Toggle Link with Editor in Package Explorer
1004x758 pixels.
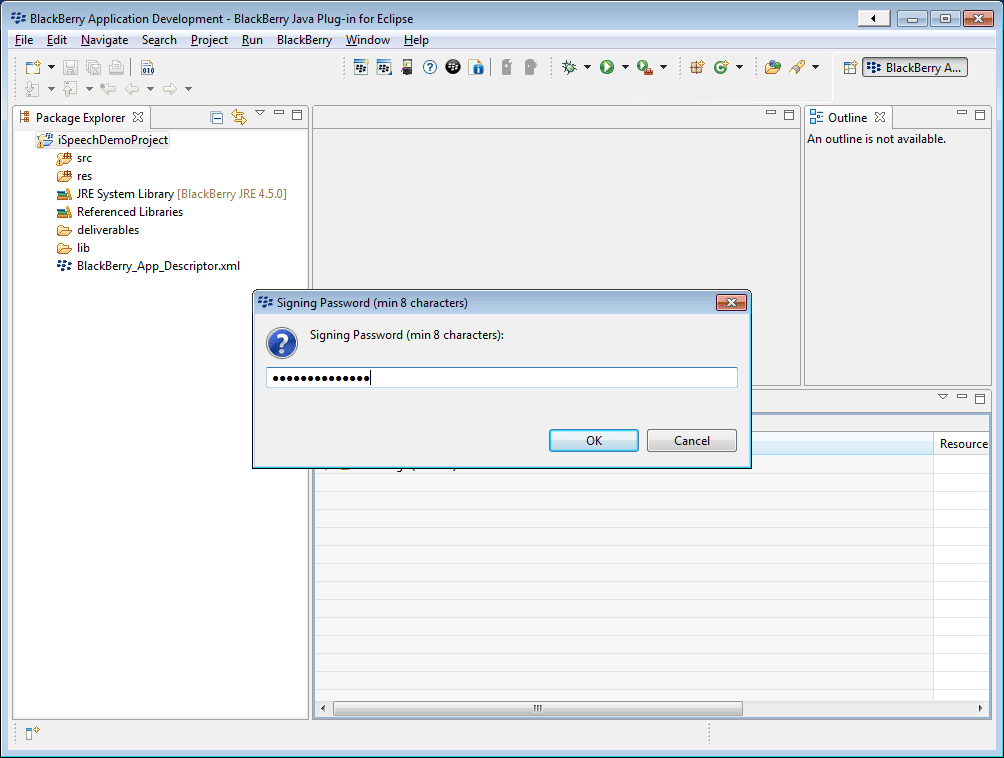tap(238, 117)
